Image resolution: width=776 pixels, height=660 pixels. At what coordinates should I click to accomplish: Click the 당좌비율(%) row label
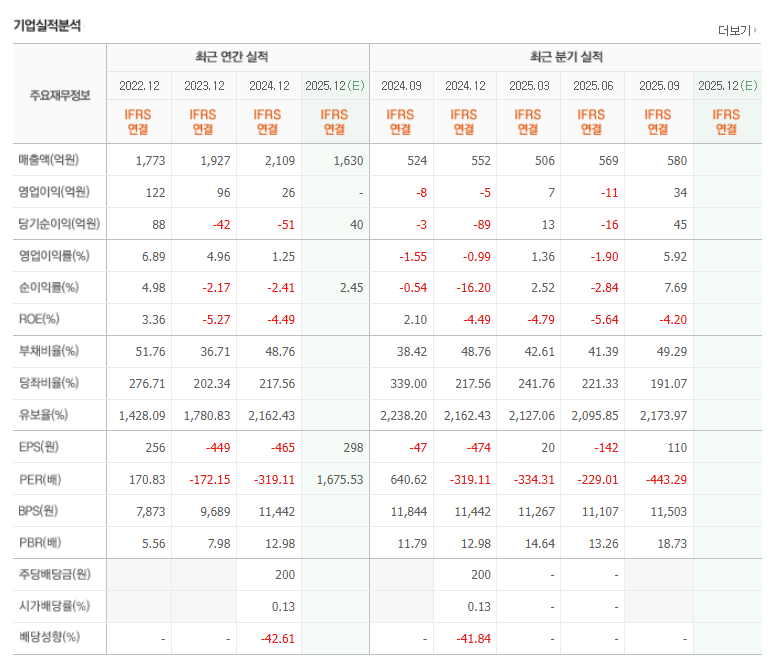[x=48, y=383]
